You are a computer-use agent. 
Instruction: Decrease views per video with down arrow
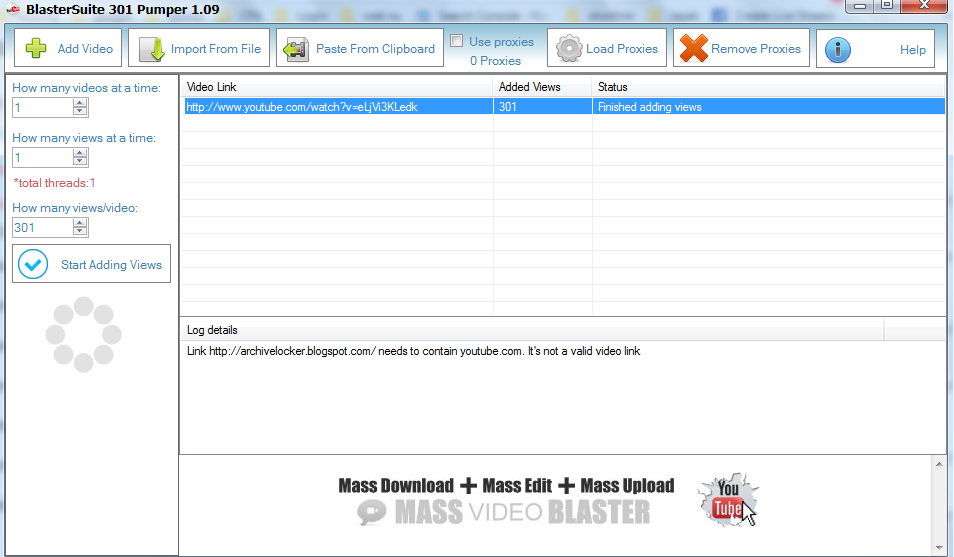click(x=80, y=231)
